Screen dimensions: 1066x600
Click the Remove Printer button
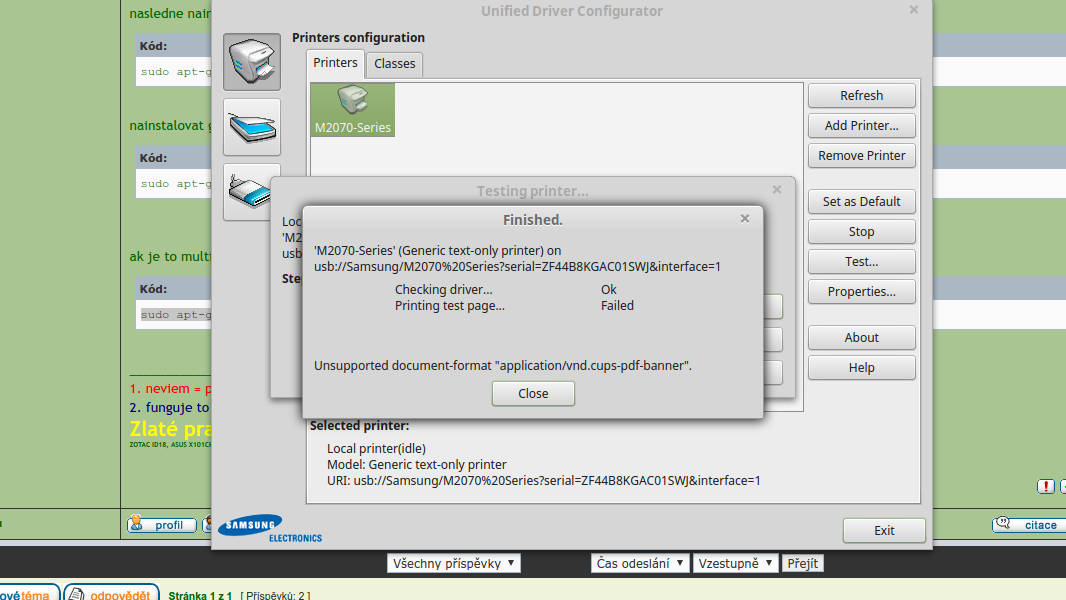click(x=861, y=156)
